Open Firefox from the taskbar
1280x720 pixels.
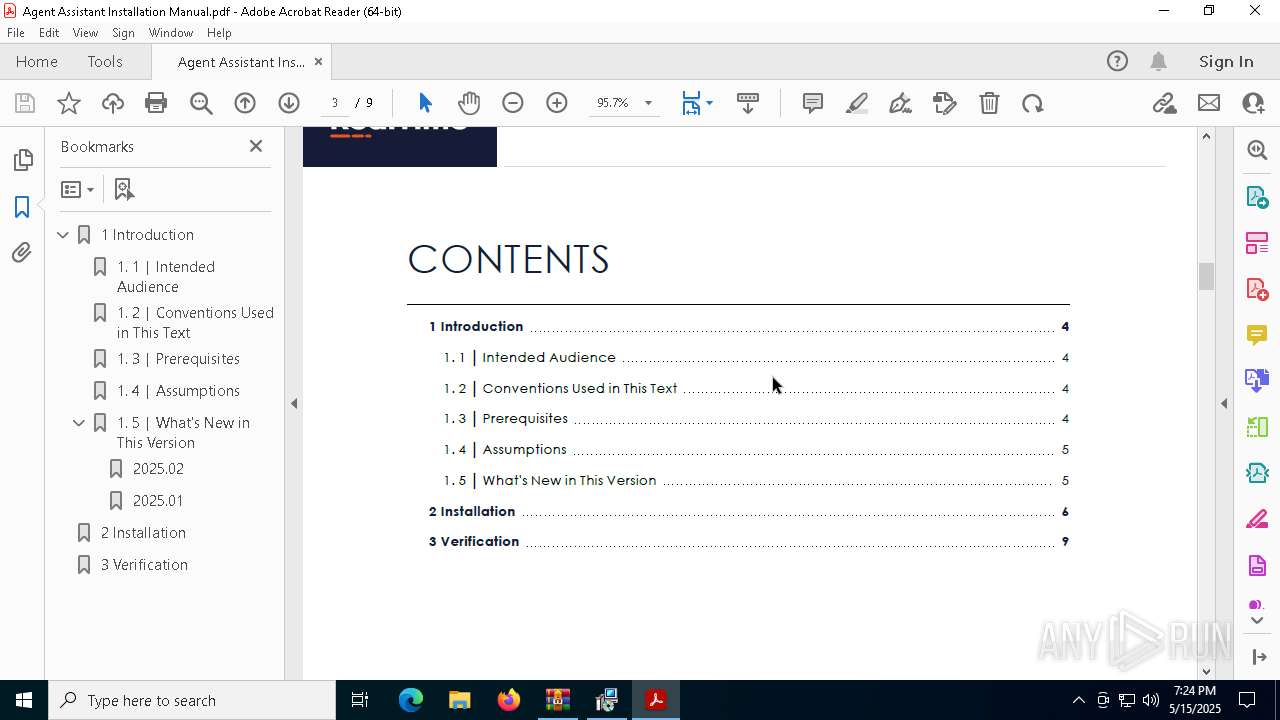click(509, 700)
